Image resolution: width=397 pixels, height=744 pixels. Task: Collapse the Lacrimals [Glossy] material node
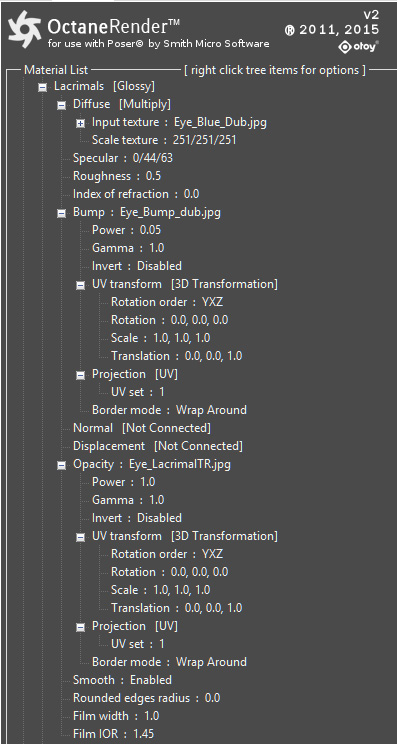coord(43,87)
